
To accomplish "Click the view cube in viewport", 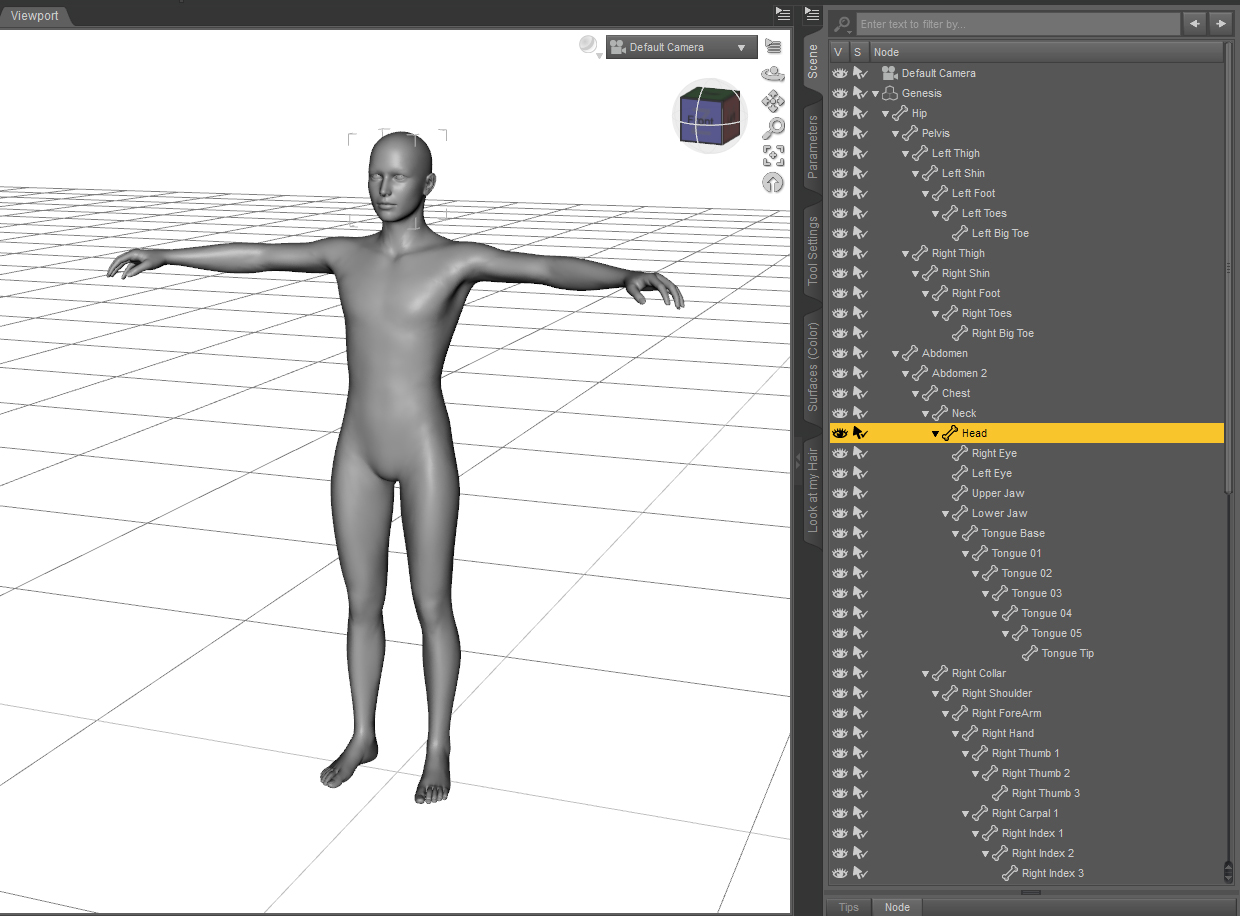I will tap(710, 117).
